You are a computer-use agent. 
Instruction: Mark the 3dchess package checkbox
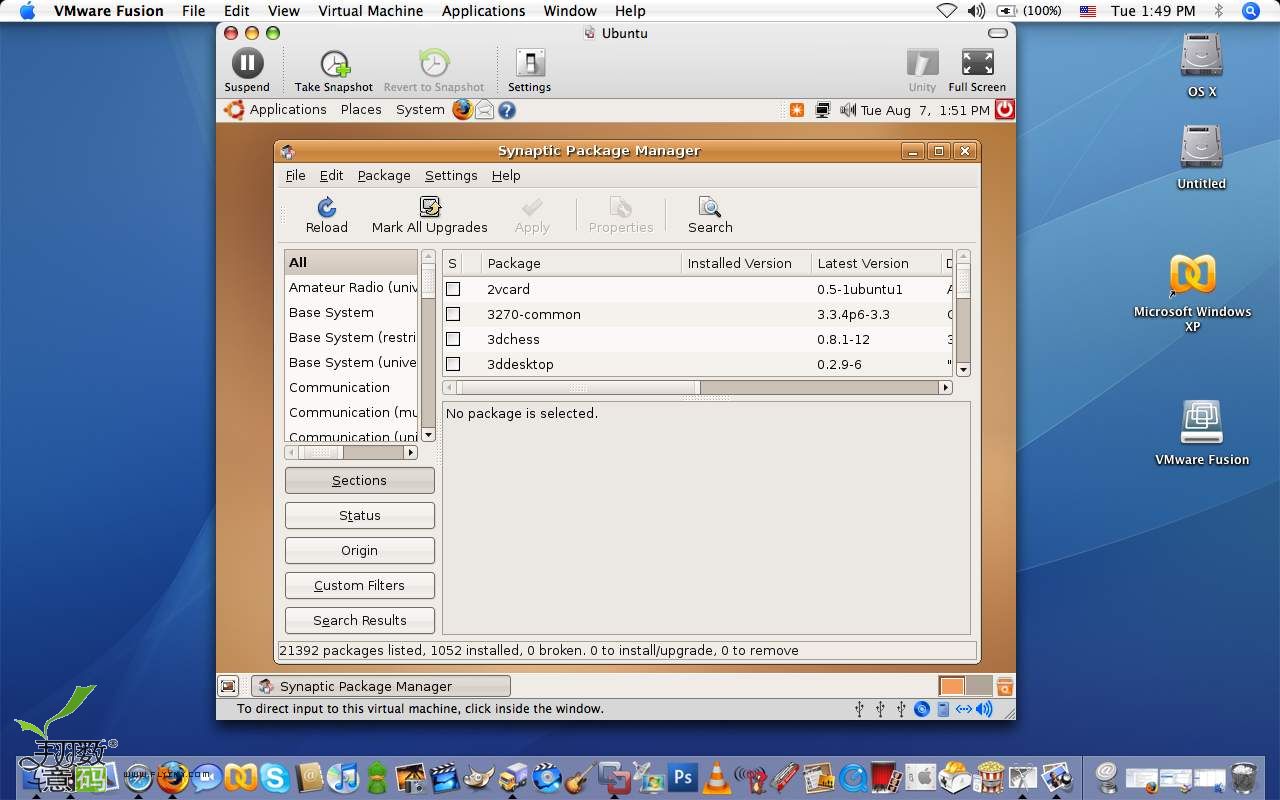pyautogui.click(x=453, y=339)
